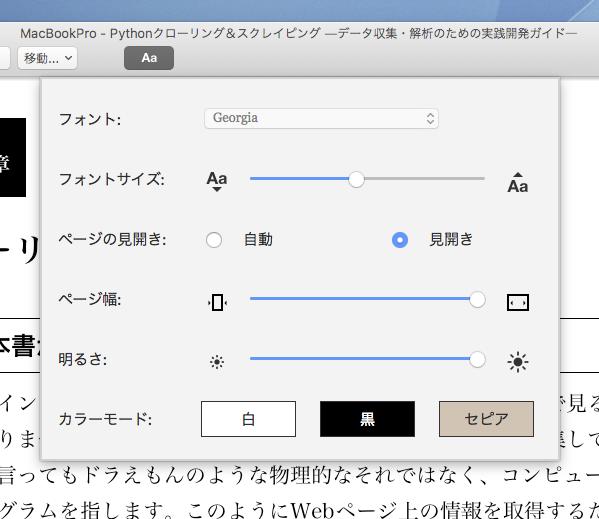
Task: Click the narrow page width icon
Action: [217, 302]
